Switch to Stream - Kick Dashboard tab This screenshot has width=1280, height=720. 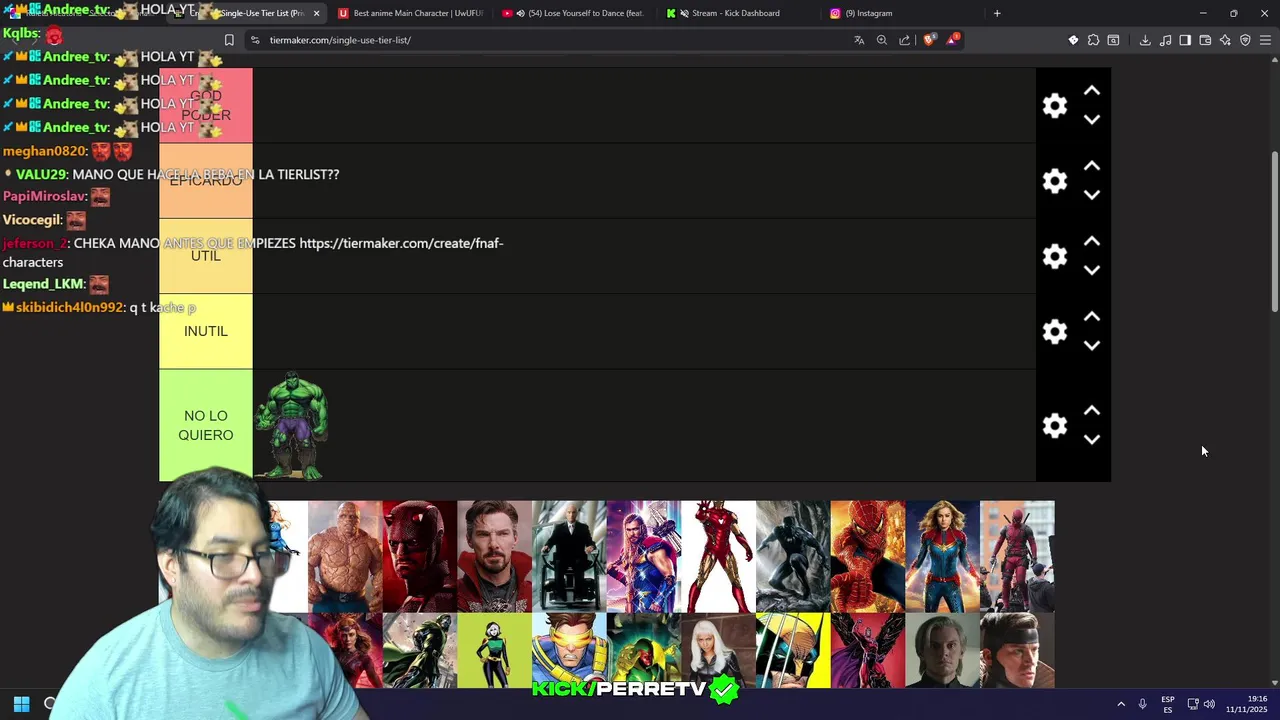(735, 13)
